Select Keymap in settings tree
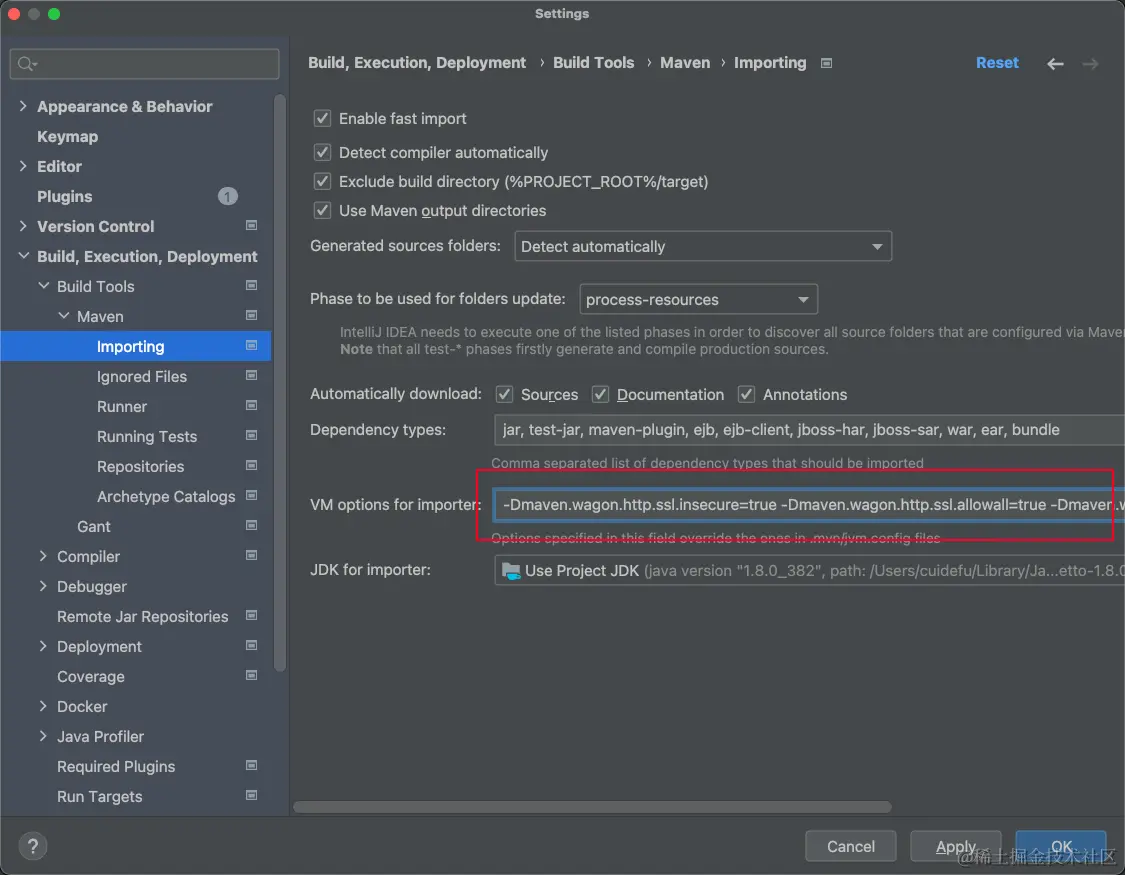The height and width of the screenshot is (875, 1125). click(67, 136)
